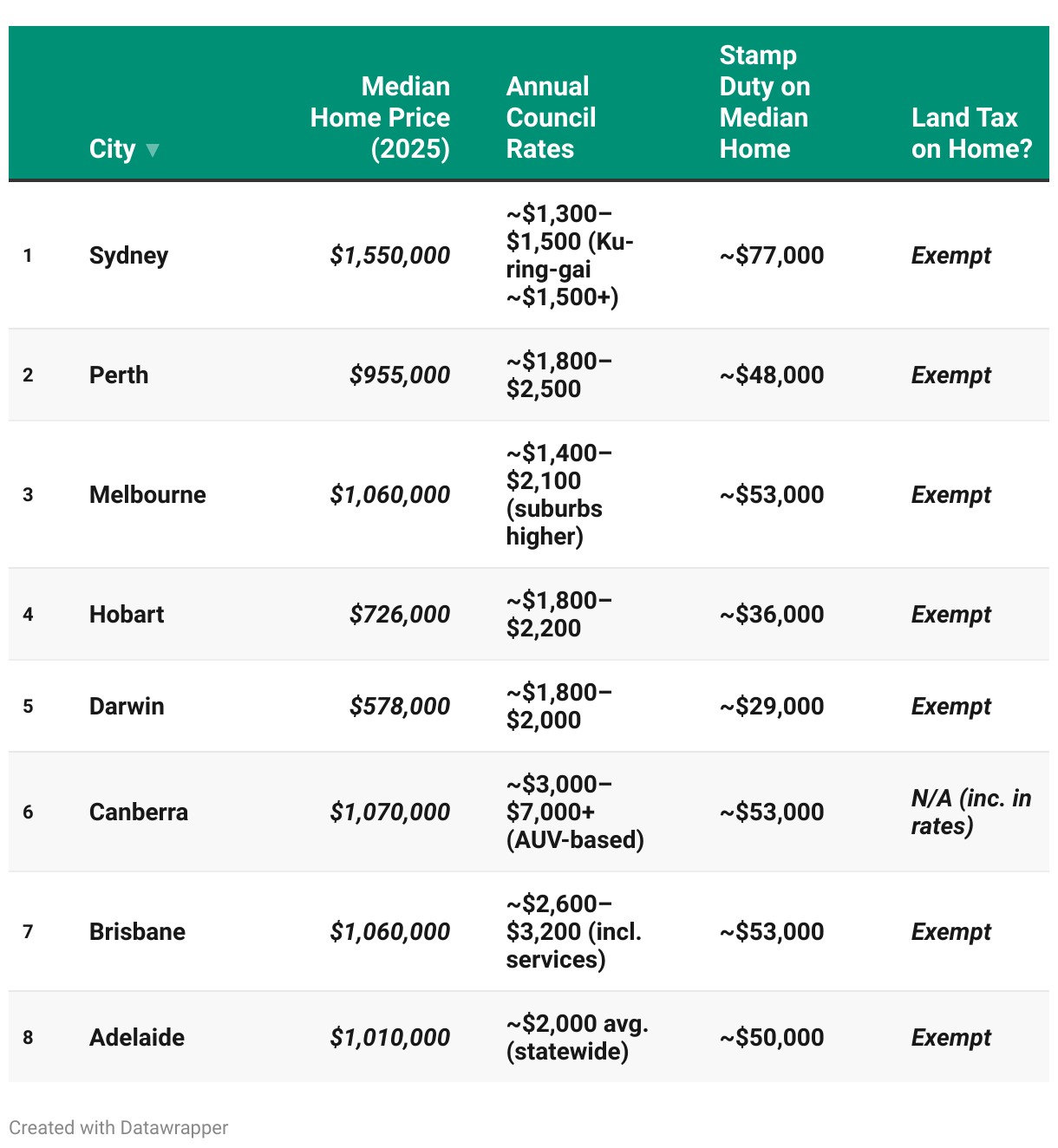Screen dimensions: 1058x1148
Task: Click Stamp Duty on Median Home header
Action: tap(764, 101)
